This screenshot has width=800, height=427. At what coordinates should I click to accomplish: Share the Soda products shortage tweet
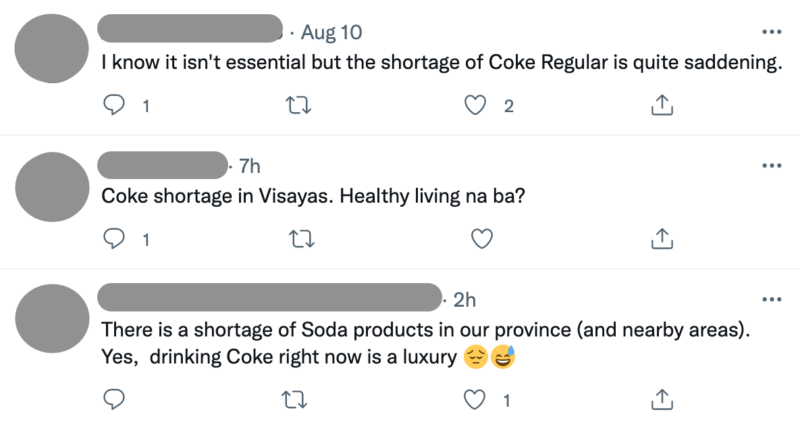tap(660, 400)
